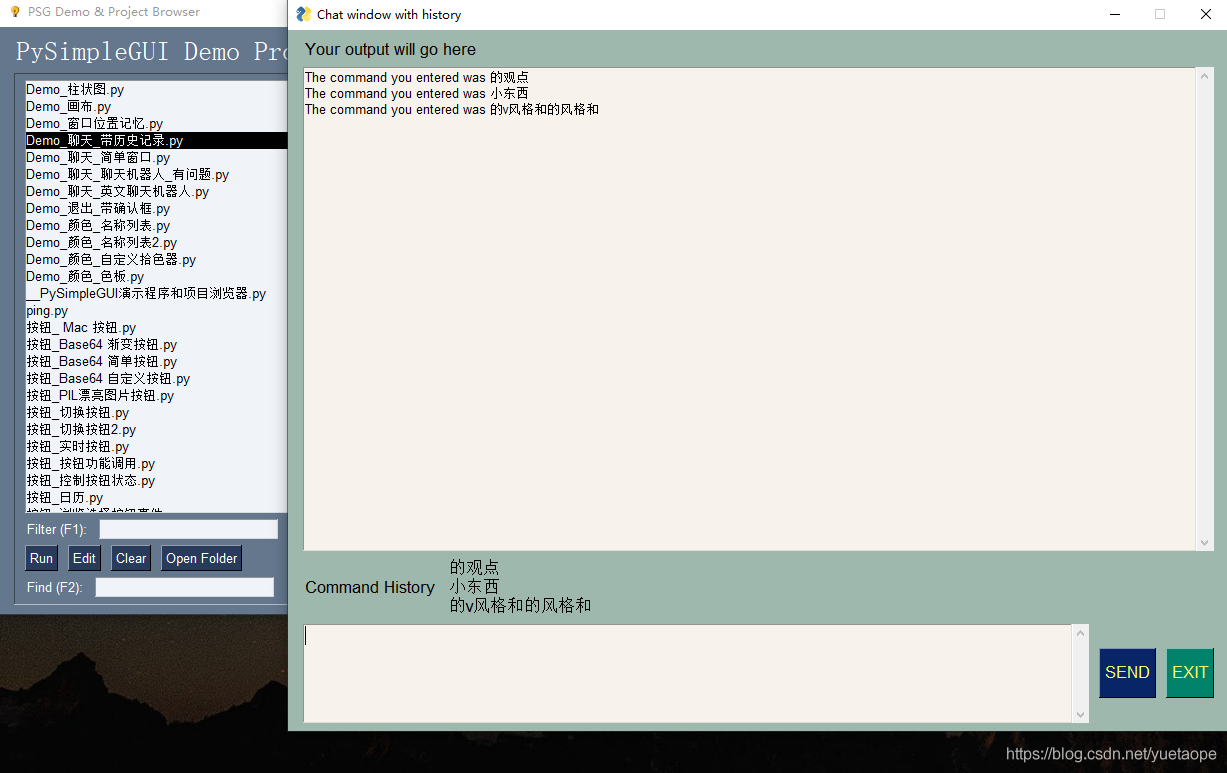Maximize the Chat window with history
The width and height of the screenshot is (1227, 773).
1160,14
